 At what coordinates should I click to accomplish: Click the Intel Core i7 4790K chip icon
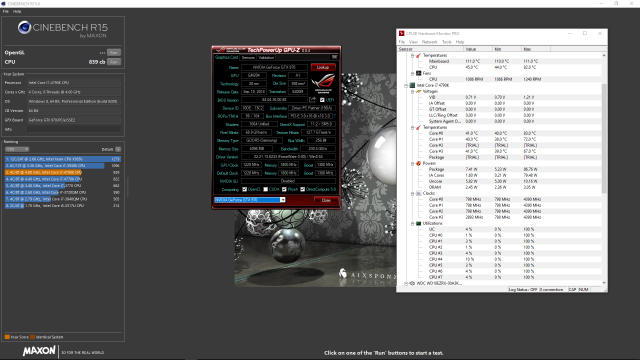412,85
